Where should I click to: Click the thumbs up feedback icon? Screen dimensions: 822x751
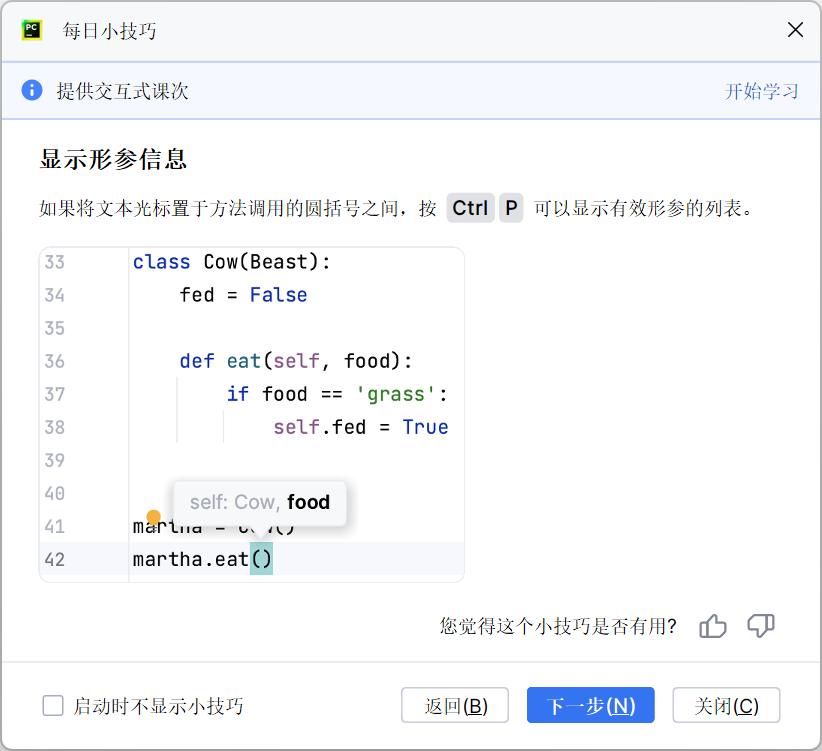pos(713,627)
